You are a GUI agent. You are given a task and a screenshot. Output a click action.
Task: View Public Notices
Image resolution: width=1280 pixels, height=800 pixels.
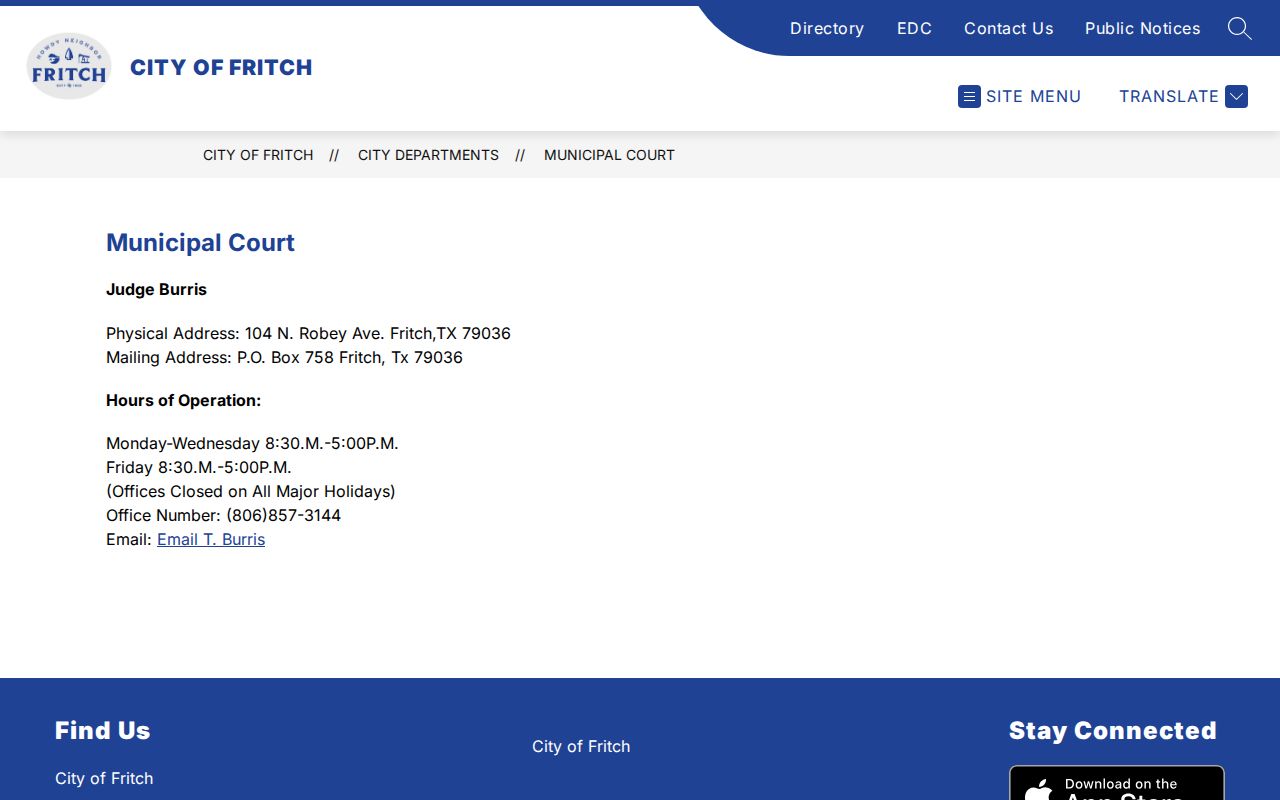point(1142,28)
